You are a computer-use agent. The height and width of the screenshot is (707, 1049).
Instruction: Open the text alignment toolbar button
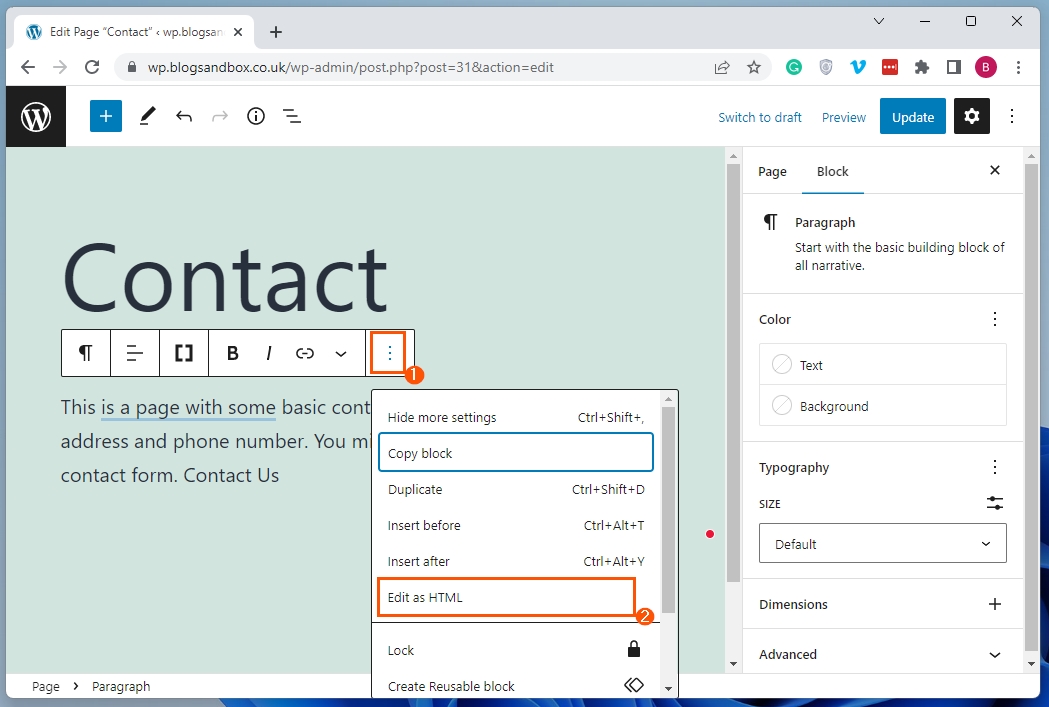(134, 352)
